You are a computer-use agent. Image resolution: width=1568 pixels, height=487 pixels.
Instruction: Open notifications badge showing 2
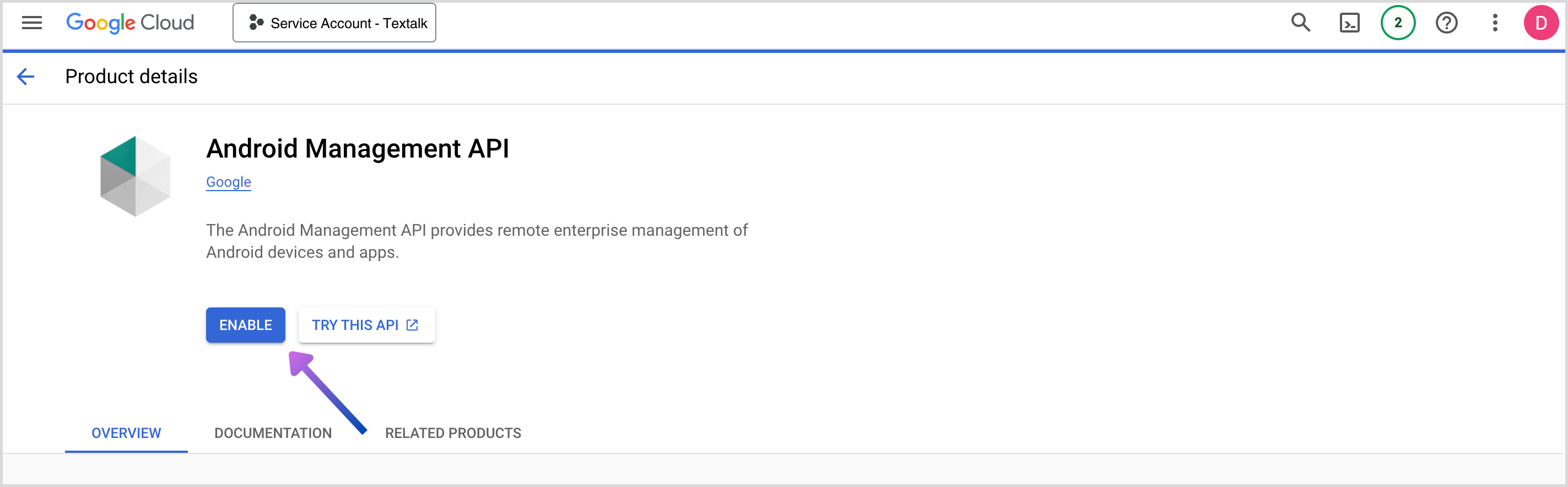(x=1398, y=23)
